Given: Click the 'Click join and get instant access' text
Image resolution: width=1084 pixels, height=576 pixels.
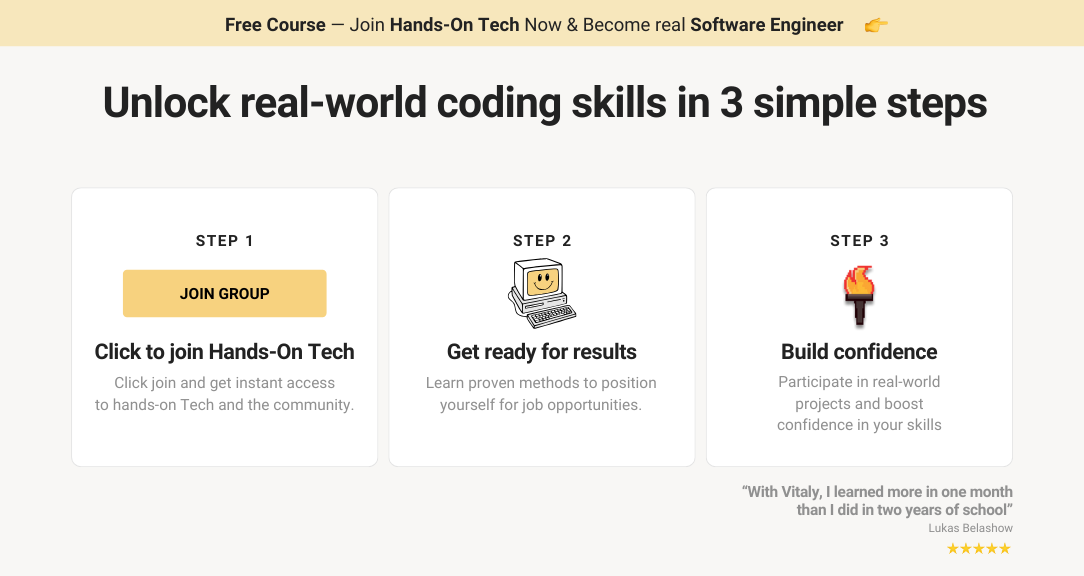Looking at the screenshot, I should (x=225, y=393).
